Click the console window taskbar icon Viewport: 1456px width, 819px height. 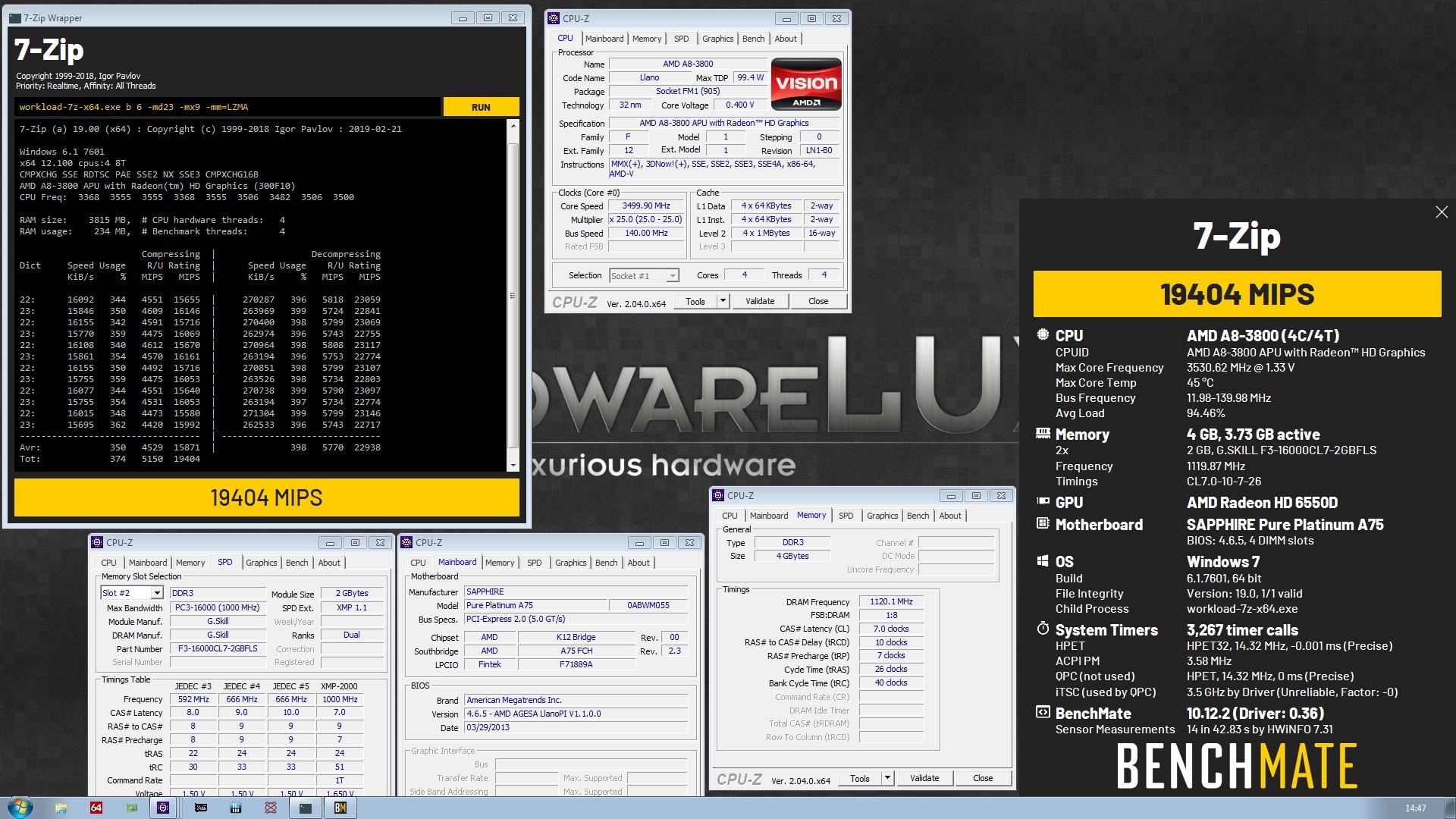[x=305, y=808]
